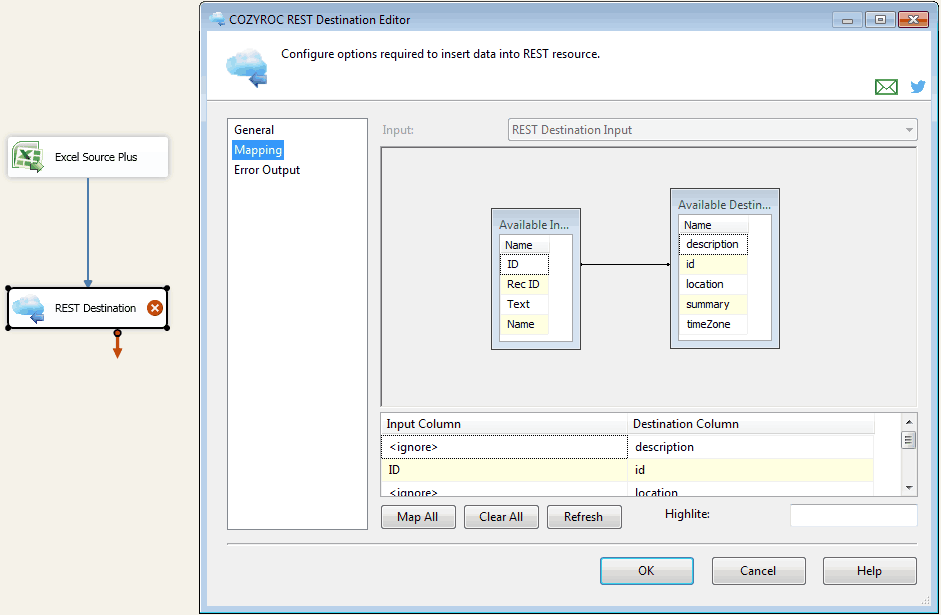941x615 pixels.
Task: Select the General page
Action: (x=254, y=130)
